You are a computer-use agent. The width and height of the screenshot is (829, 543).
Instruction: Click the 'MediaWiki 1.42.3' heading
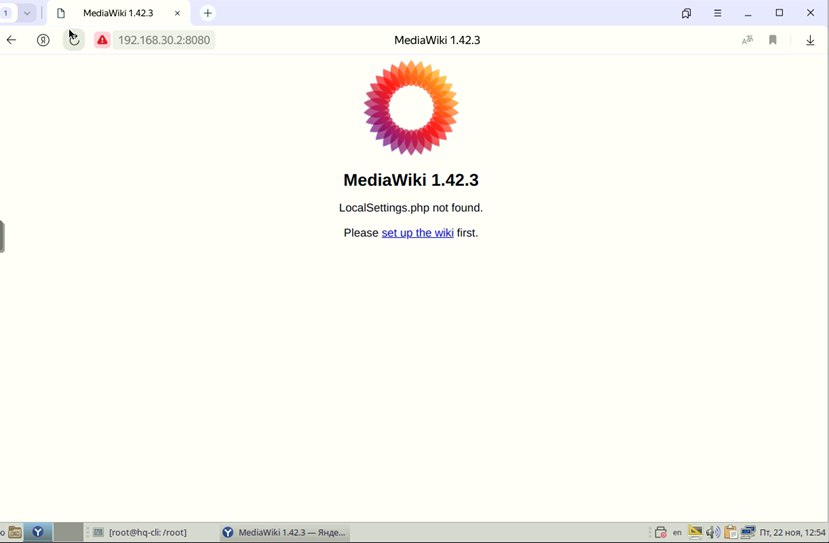click(411, 180)
